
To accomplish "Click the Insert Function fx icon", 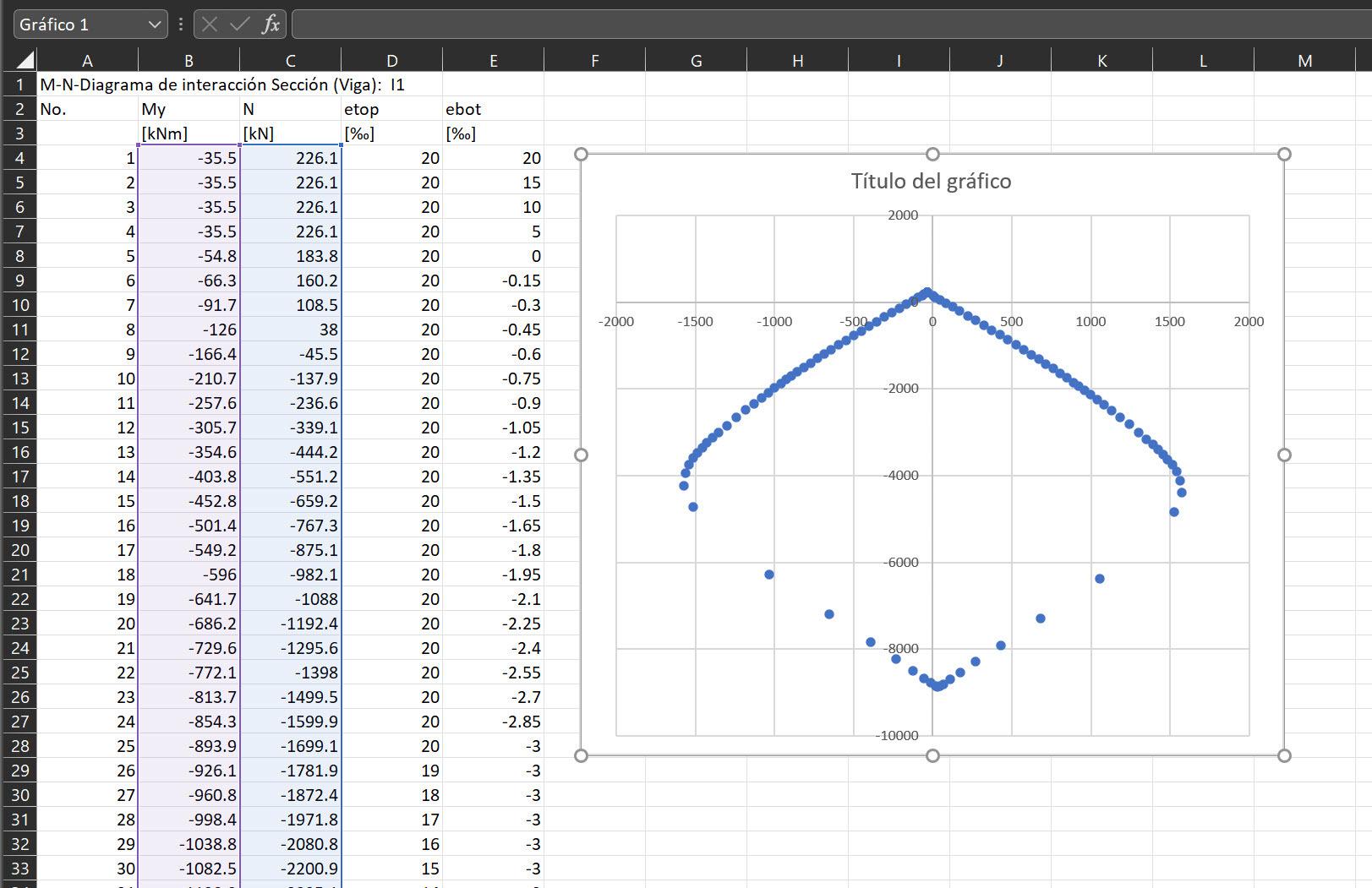I will click(271, 25).
